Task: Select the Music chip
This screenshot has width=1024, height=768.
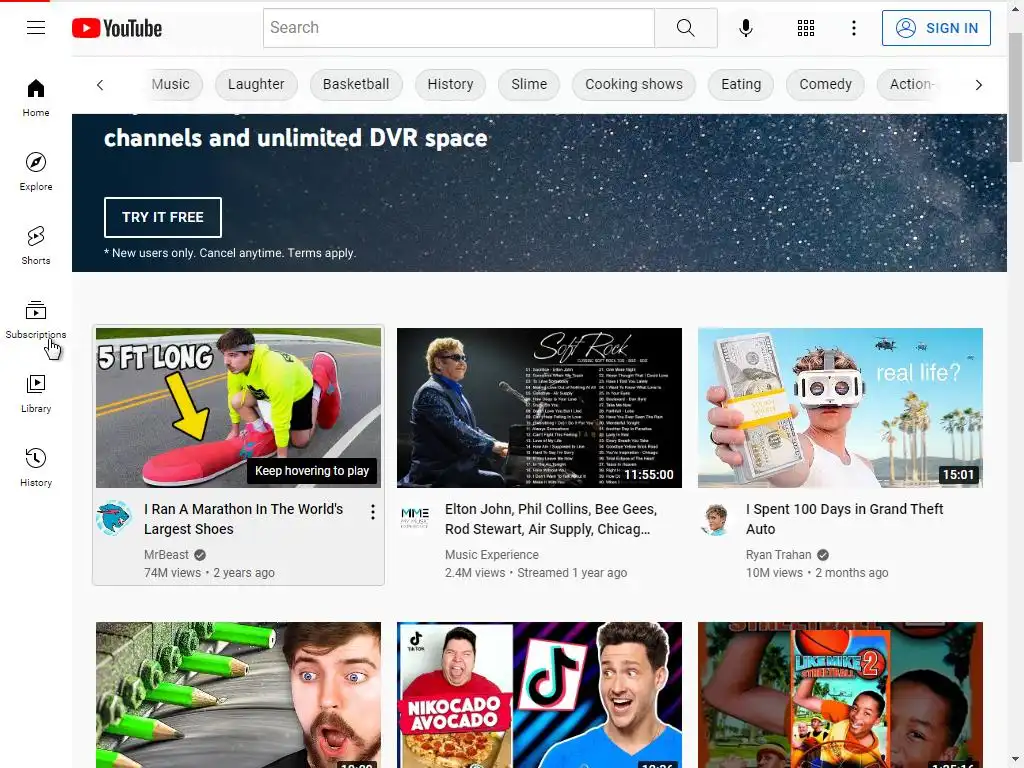Action: pyautogui.click(x=172, y=85)
